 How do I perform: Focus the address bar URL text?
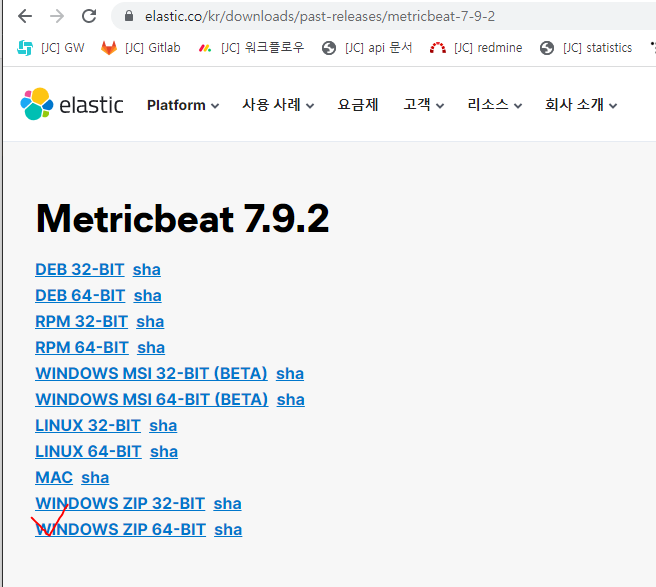coord(320,16)
